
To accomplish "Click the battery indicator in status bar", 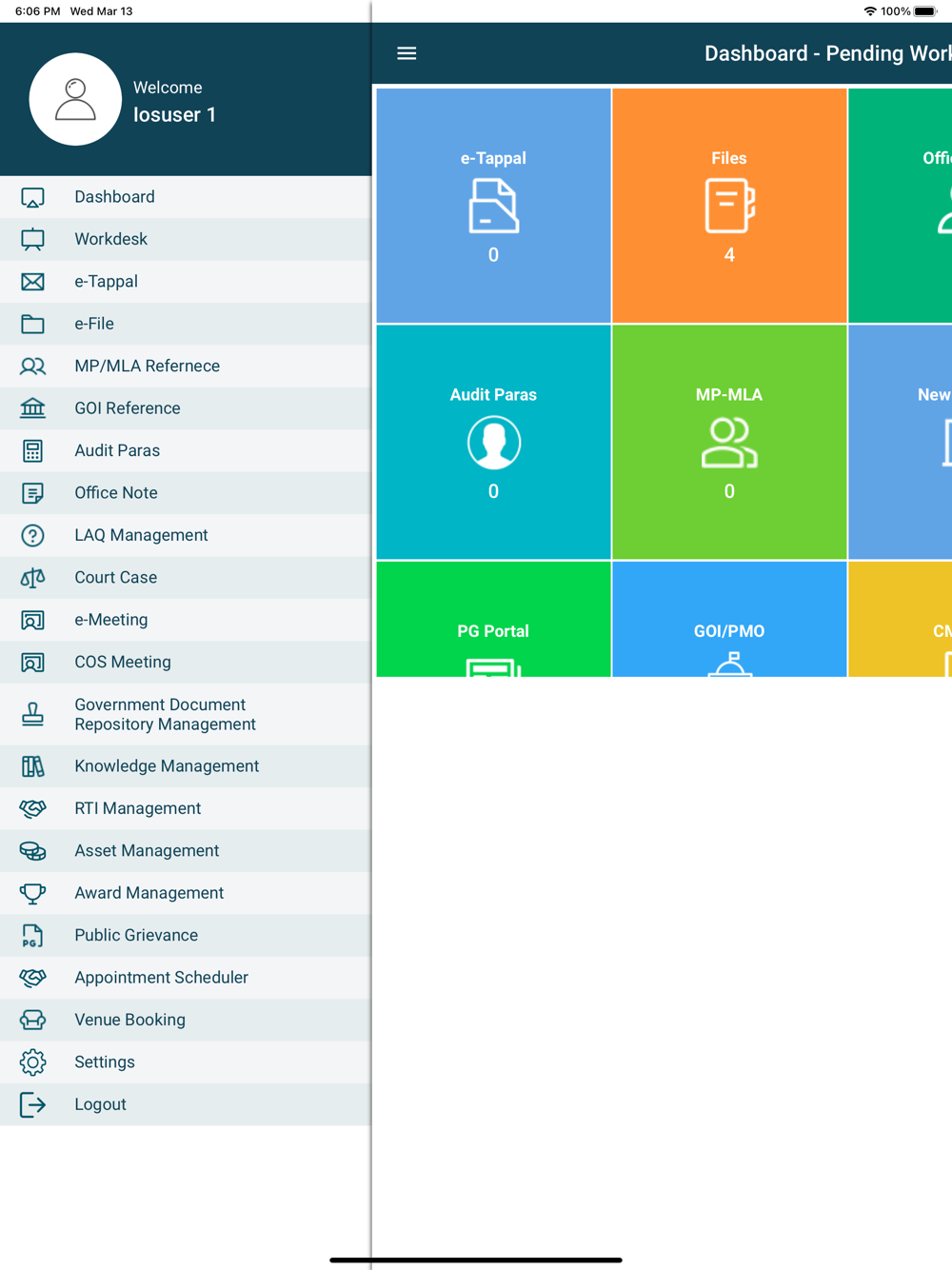I will (x=925, y=11).
